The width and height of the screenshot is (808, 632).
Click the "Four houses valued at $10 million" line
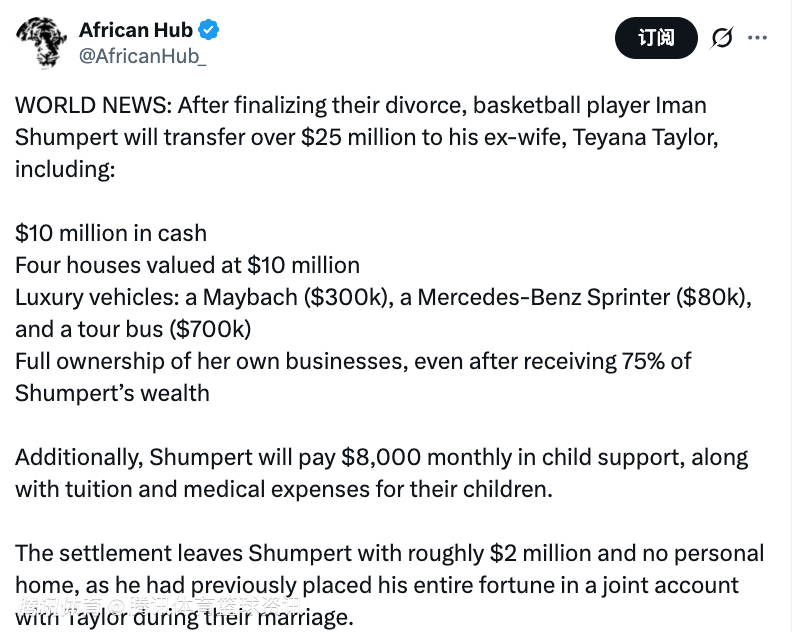pyautogui.click(x=187, y=265)
